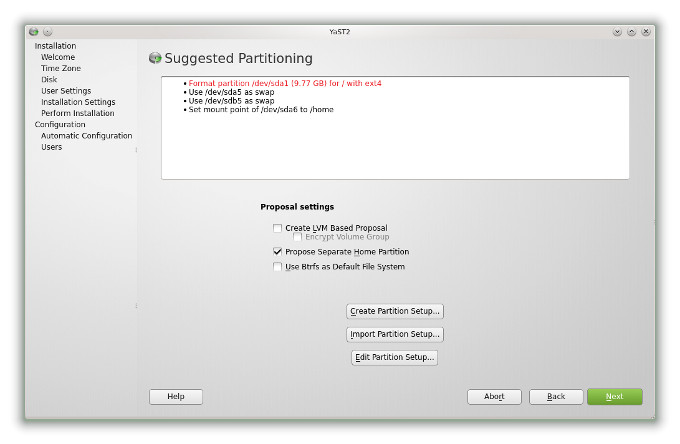The height and width of the screenshot is (444, 680).
Task: Click the red 'Format partition /dev/sda1' line
Action: [285, 83]
